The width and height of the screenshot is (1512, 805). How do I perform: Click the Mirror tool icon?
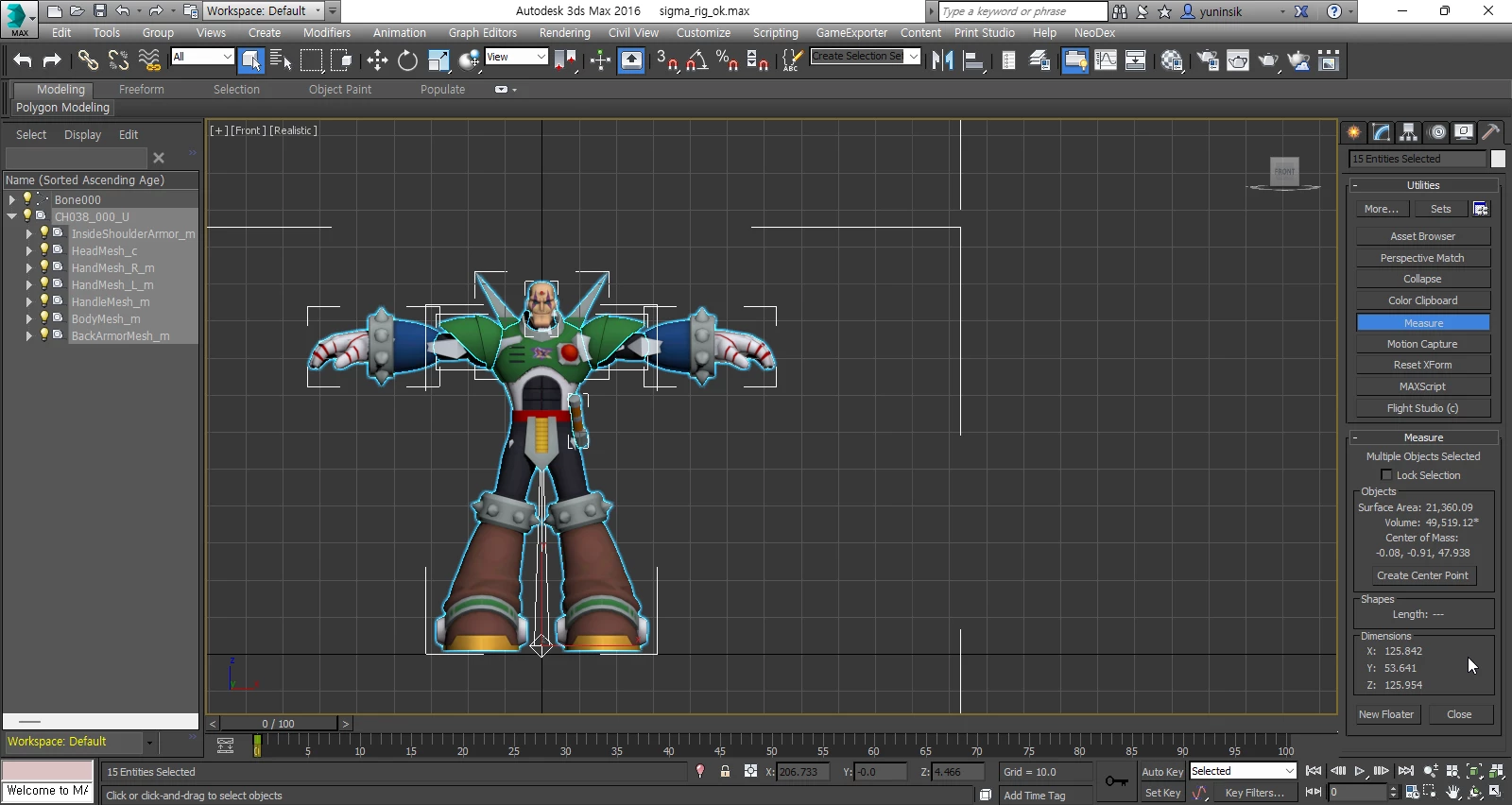[x=942, y=60]
